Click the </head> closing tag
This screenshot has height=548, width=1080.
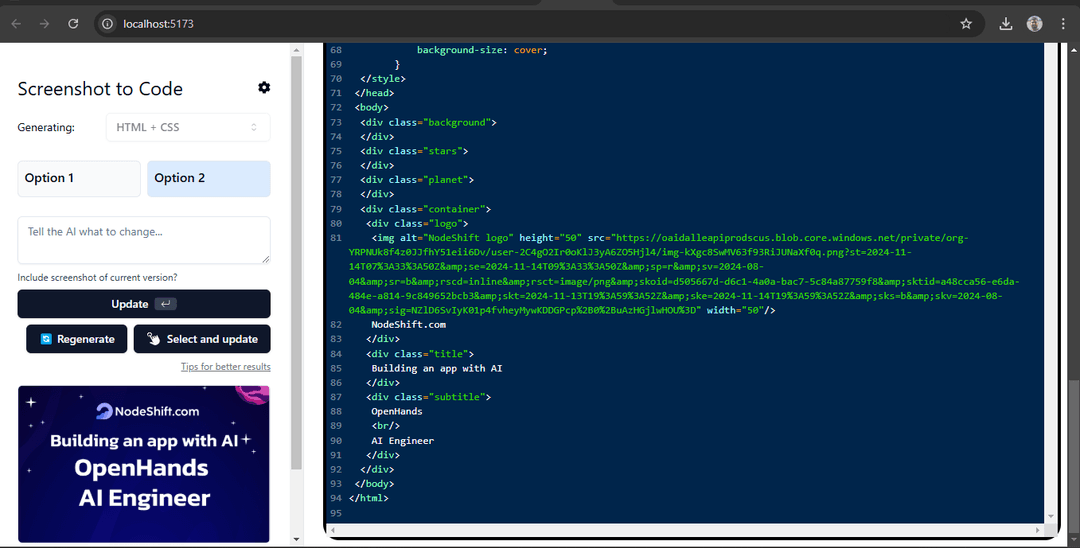[x=375, y=93]
